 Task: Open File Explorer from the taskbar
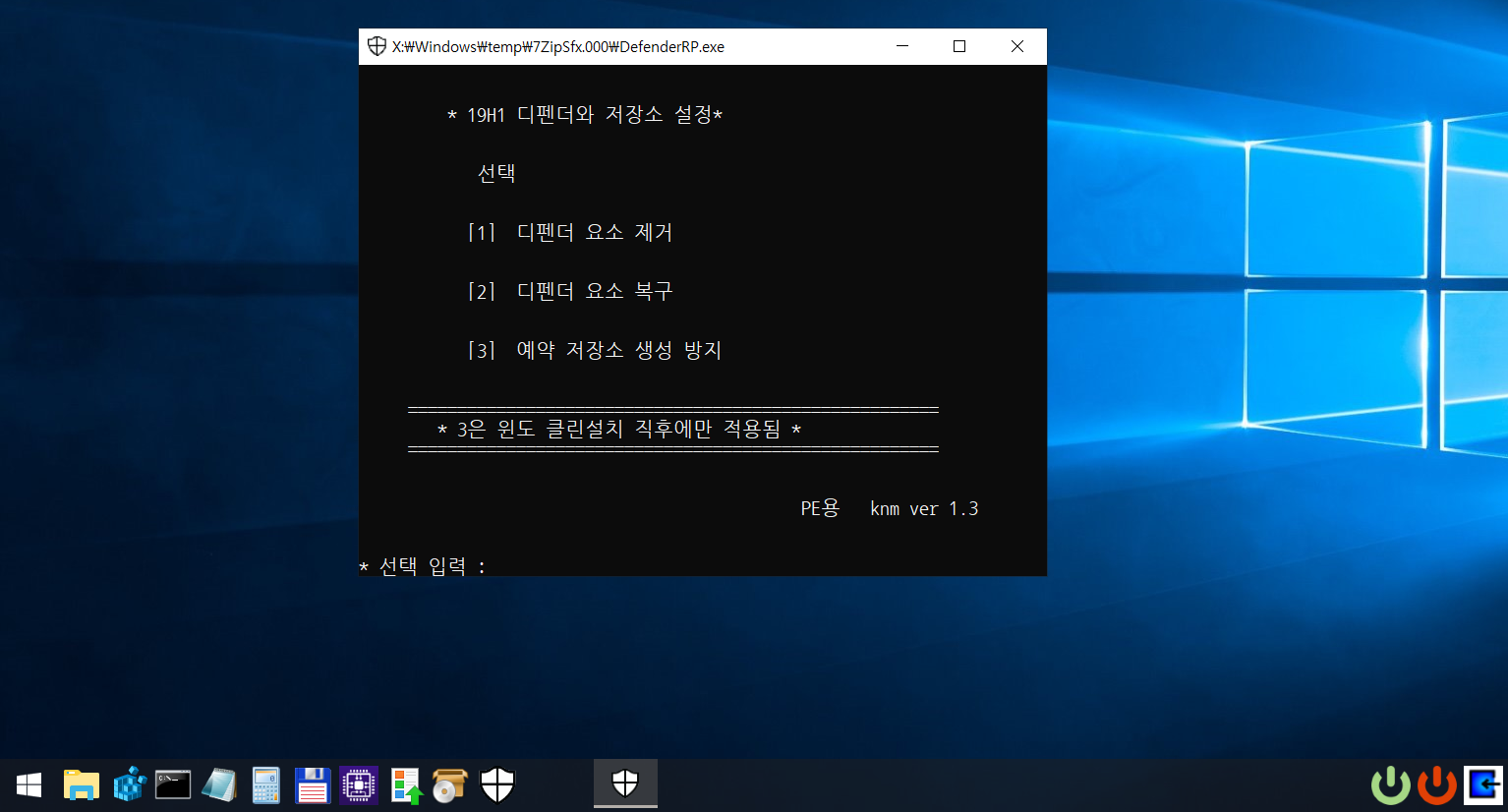click(x=81, y=784)
